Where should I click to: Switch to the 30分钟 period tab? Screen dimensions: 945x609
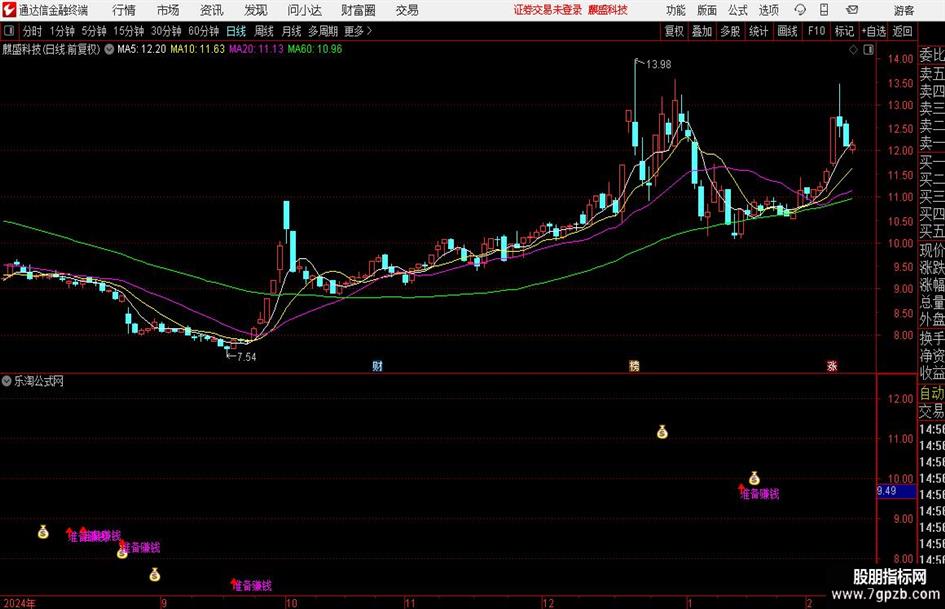pos(166,31)
